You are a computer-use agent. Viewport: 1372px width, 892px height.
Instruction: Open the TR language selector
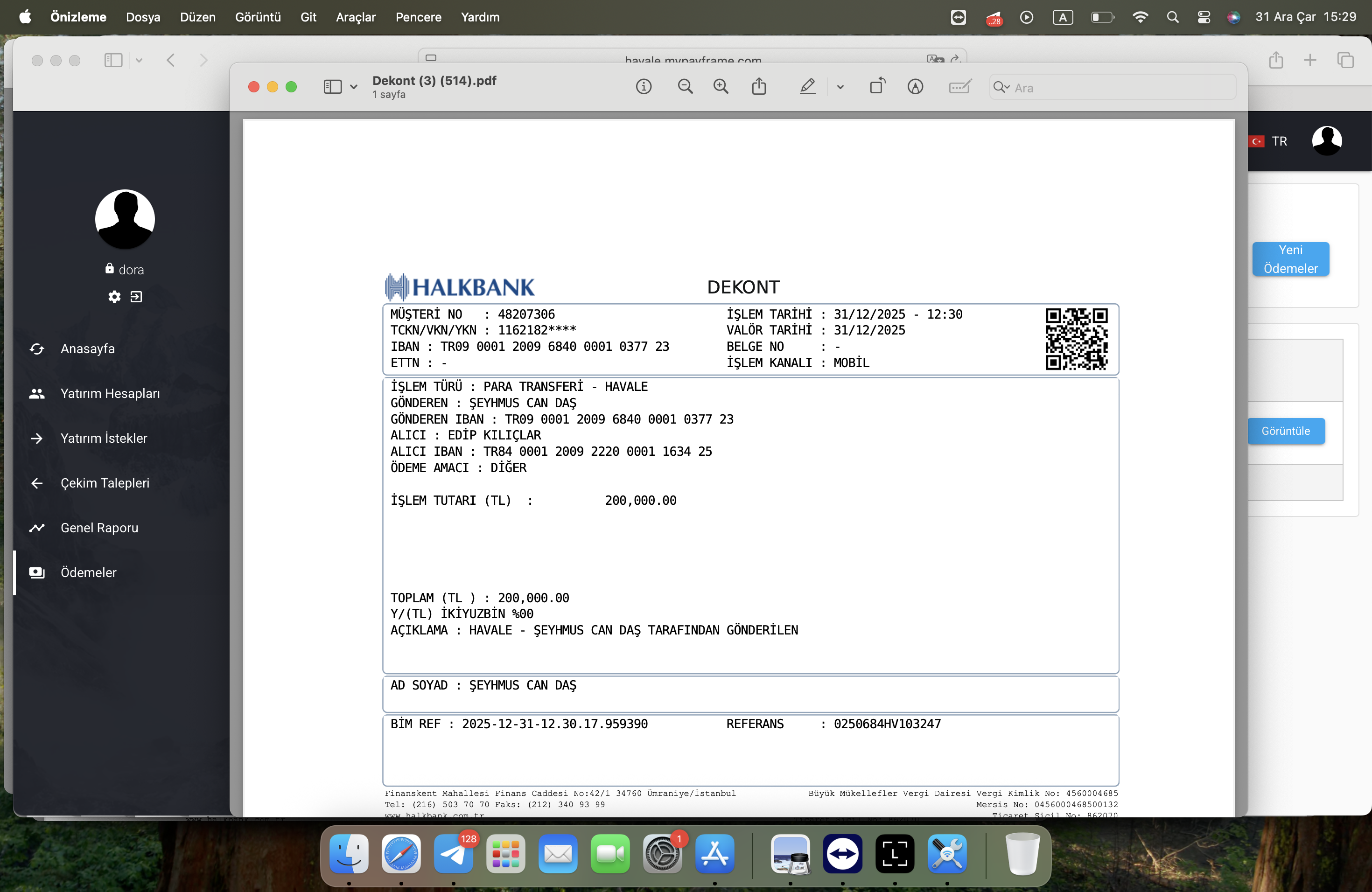coord(1268,141)
